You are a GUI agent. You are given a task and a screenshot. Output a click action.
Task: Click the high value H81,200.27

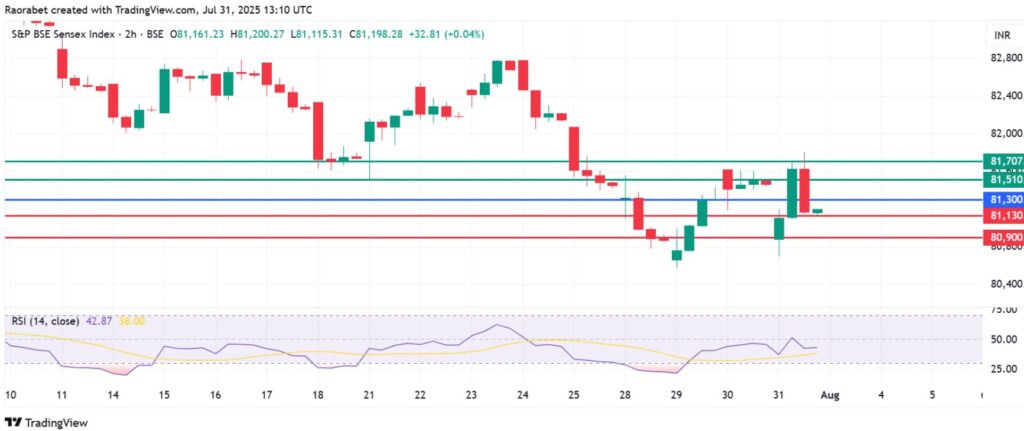tap(256, 34)
